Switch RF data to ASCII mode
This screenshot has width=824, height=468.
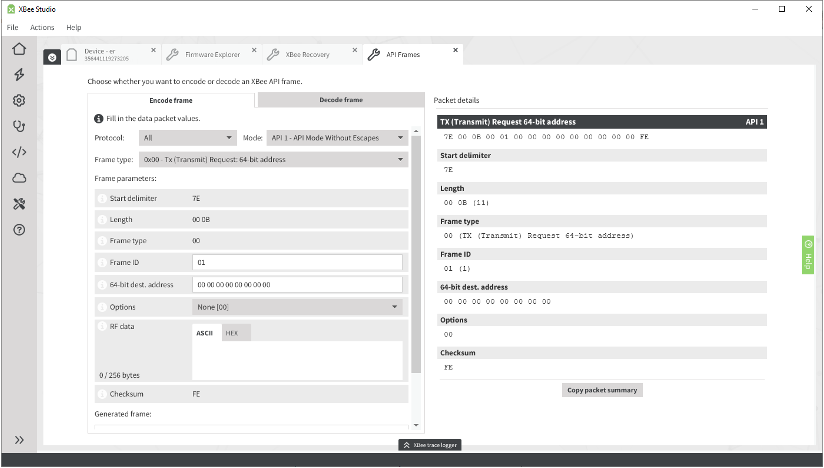coord(205,333)
